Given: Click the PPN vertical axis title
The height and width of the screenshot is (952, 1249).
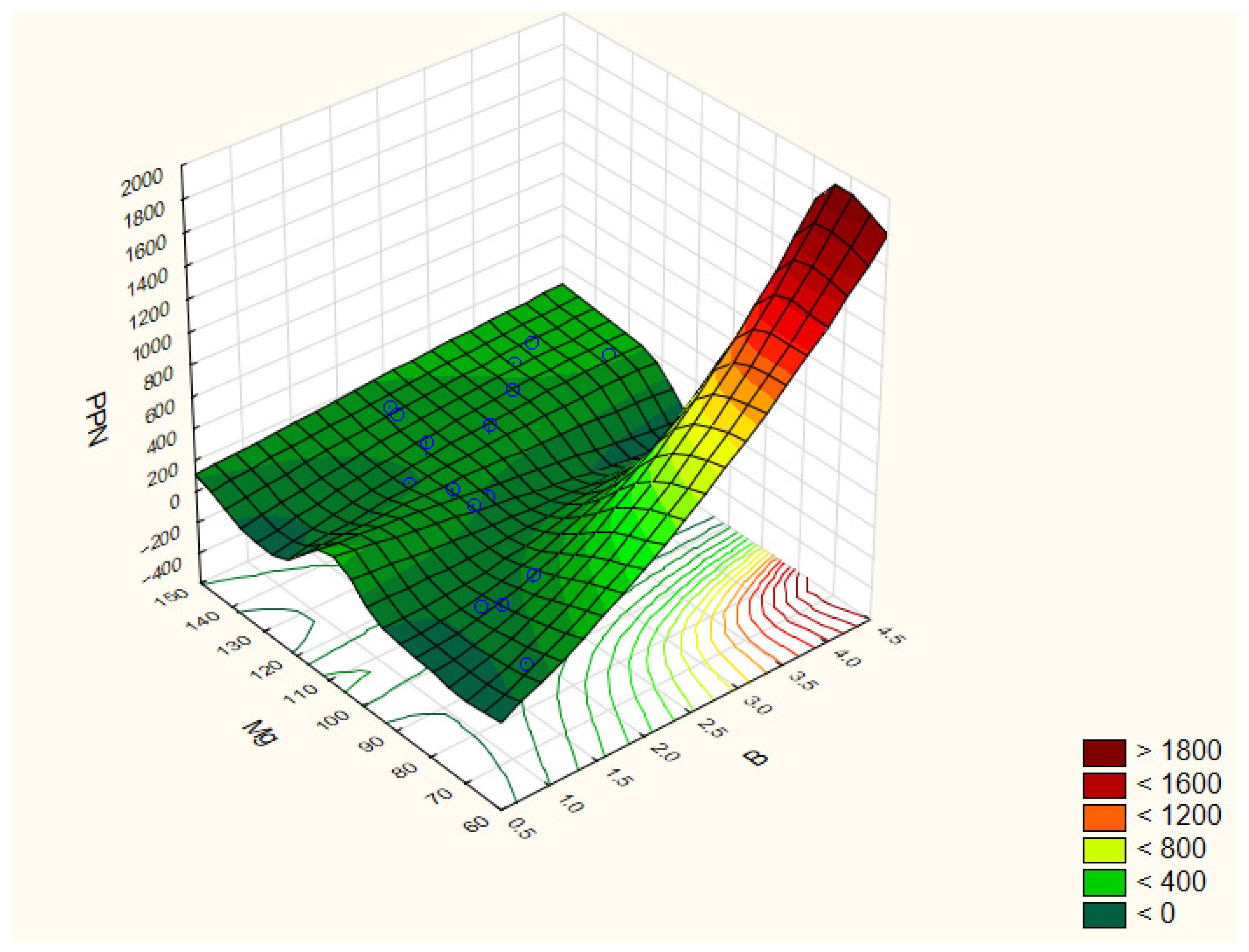Looking at the screenshot, I should [97, 419].
